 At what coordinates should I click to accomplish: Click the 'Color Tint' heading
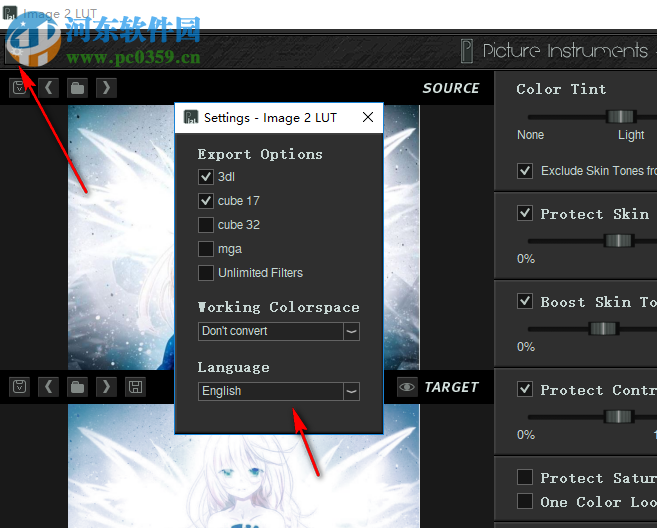[561, 89]
